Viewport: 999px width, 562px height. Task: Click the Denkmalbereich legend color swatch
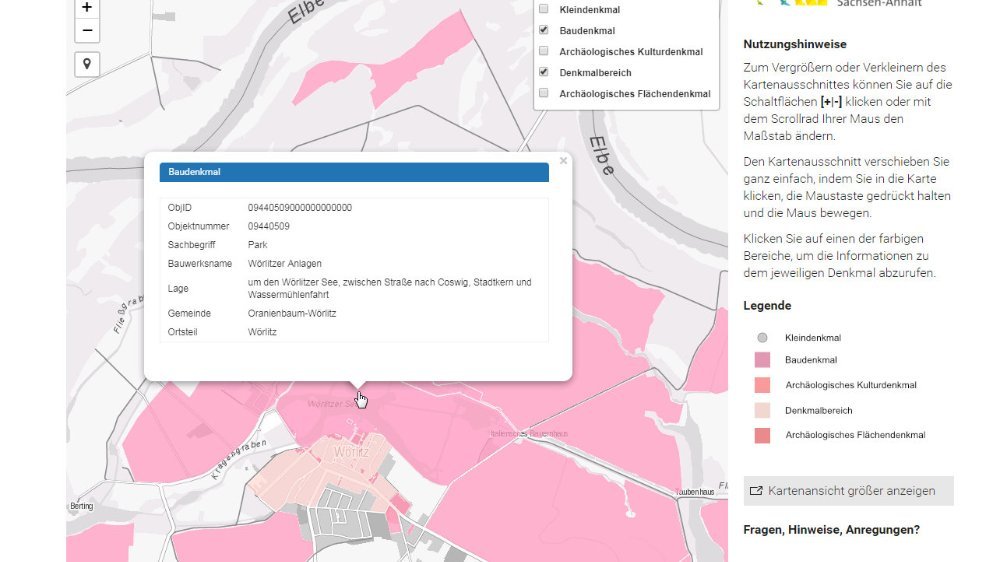(762, 410)
